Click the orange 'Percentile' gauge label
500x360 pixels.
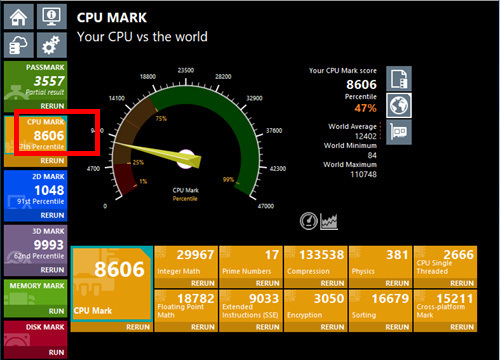click(x=185, y=199)
